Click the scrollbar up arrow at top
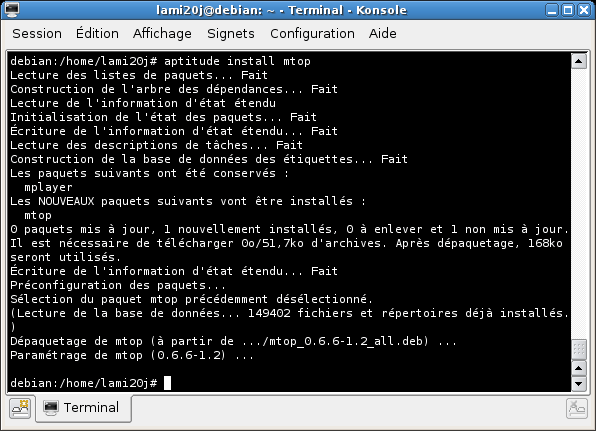Screen dimensions: 596x431 579,61
